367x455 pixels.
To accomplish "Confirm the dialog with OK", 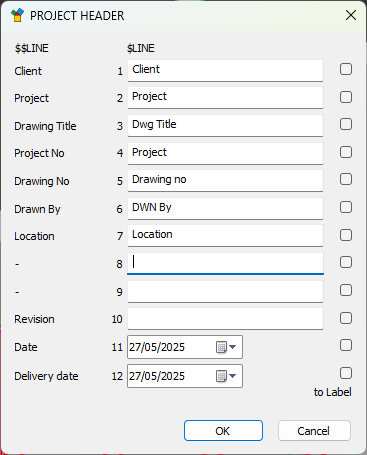I will click(x=223, y=431).
